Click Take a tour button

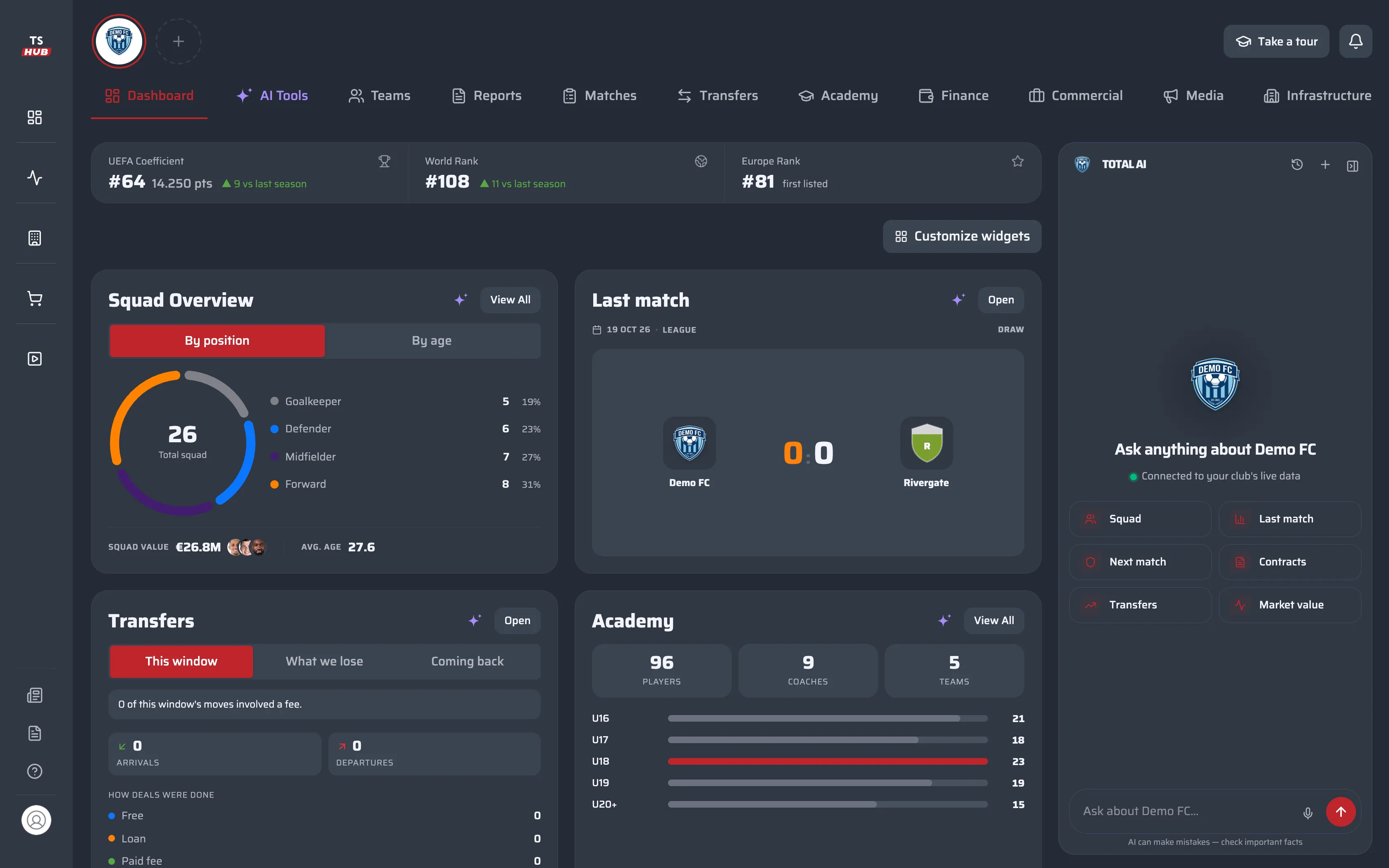(x=1276, y=41)
